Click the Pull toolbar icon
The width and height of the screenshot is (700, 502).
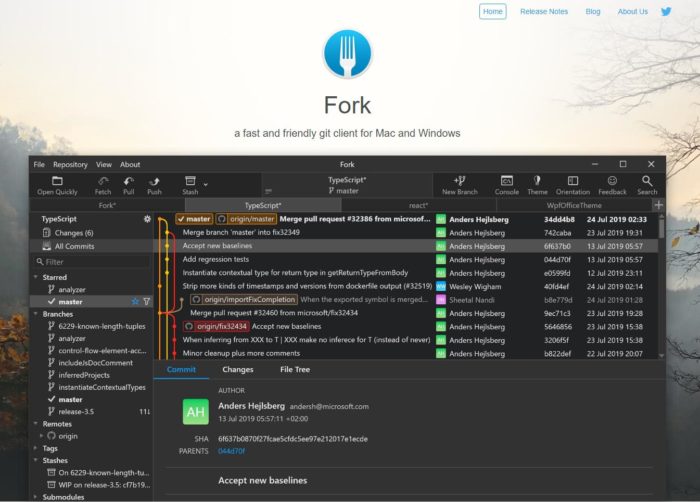point(129,181)
